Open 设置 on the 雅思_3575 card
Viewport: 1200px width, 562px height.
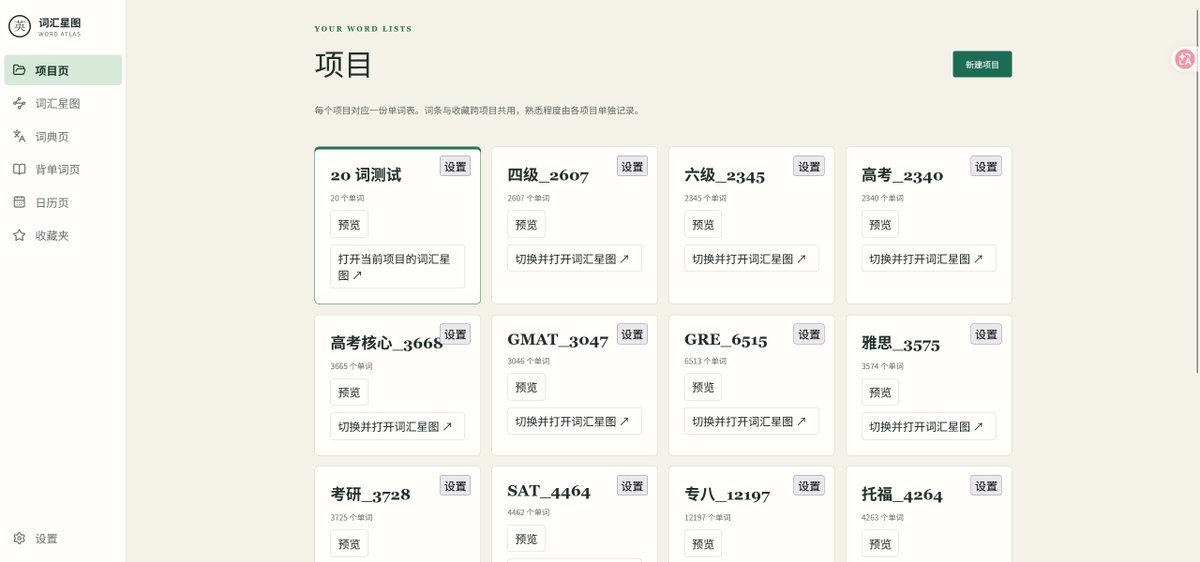pyautogui.click(x=986, y=334)
